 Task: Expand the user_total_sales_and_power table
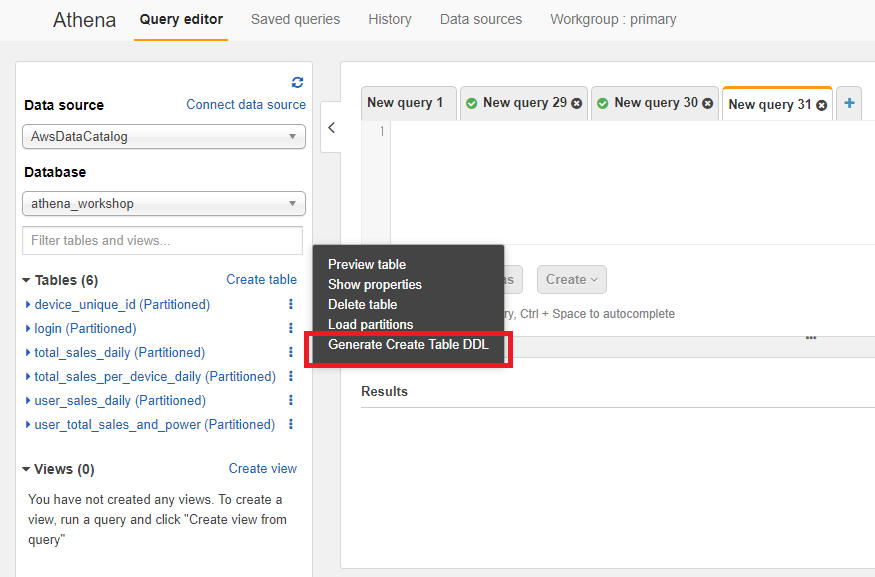pos(28,425)
